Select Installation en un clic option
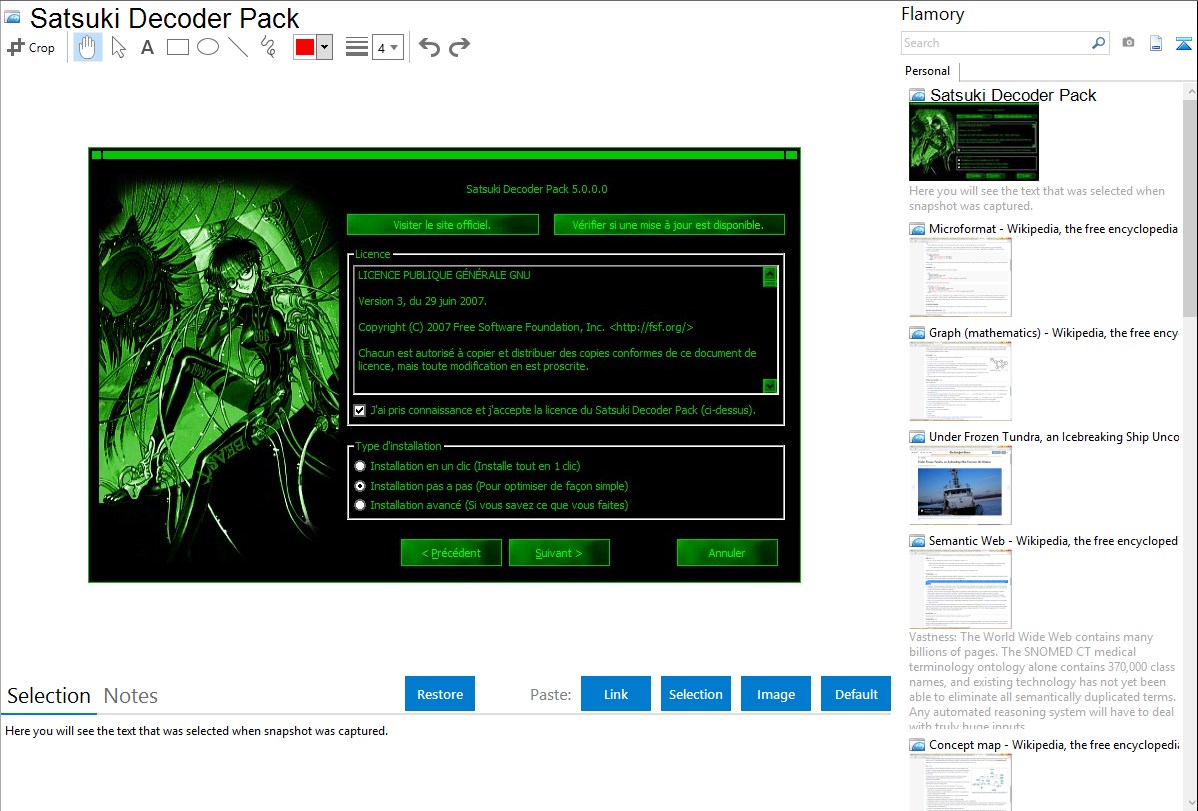 pos(360,466)
